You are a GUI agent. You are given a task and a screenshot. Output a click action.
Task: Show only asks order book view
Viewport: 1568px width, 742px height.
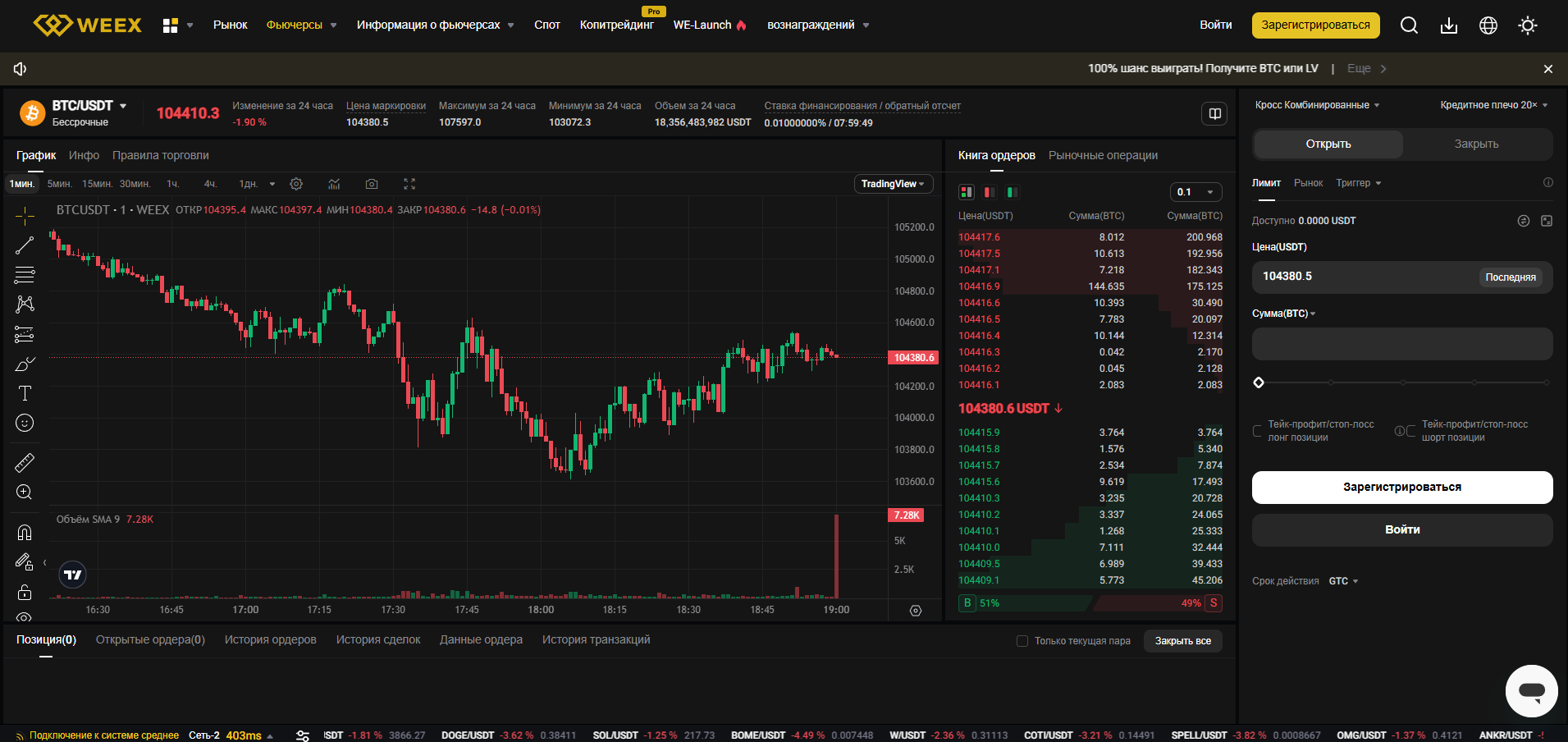(x=990, y=192)
